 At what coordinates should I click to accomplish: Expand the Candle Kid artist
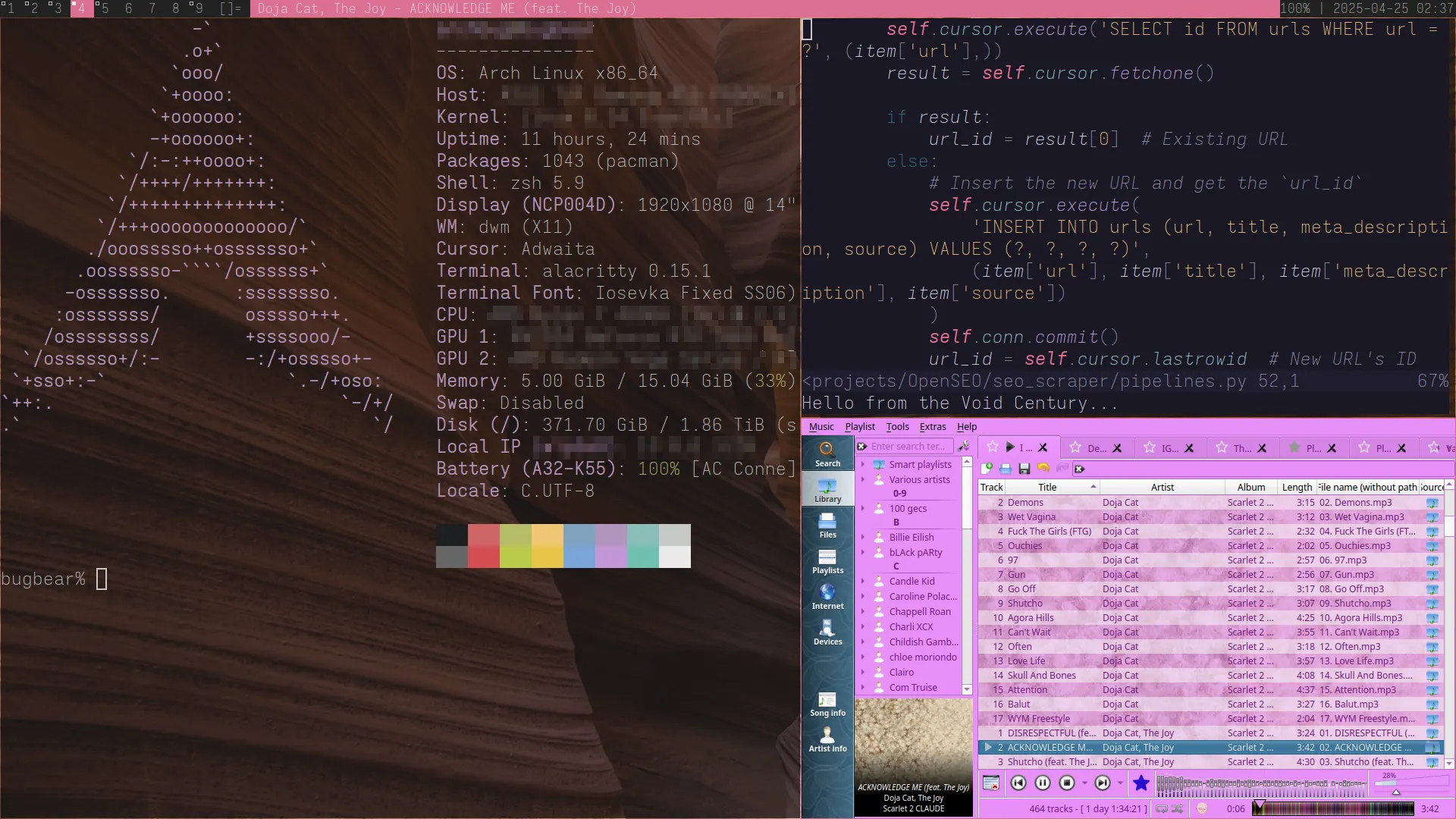862,582
